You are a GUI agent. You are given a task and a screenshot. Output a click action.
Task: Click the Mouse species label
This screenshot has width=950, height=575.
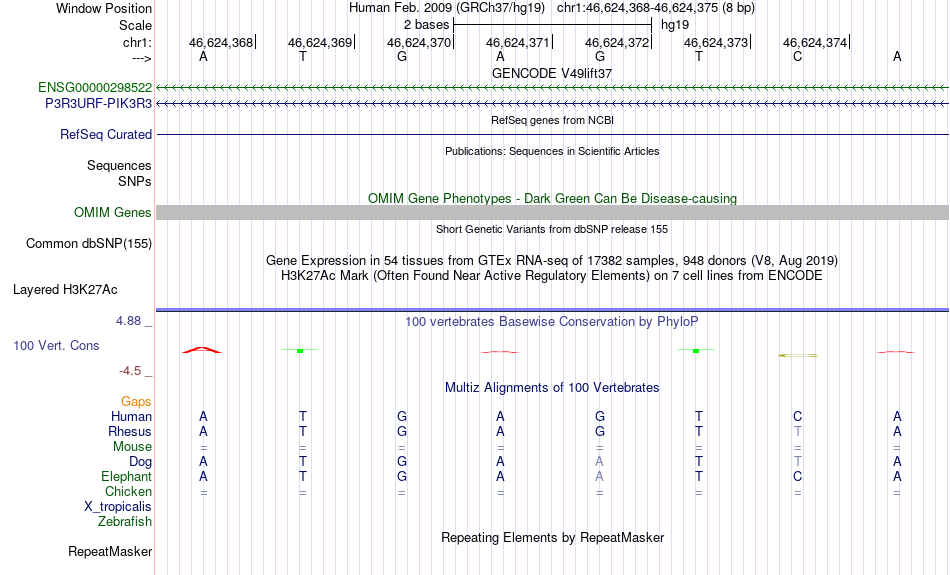click(132, 447)
